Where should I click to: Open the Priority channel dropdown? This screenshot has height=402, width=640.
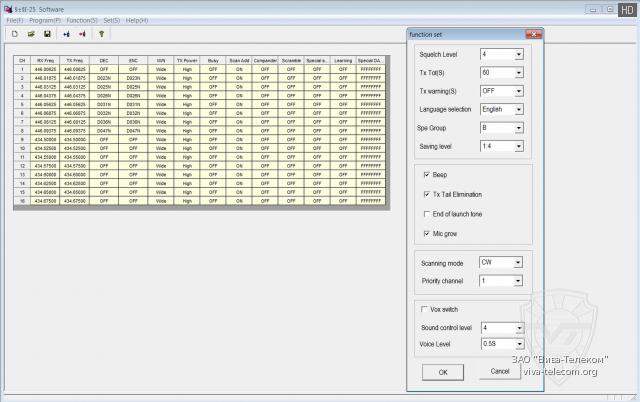click(518, 281)
